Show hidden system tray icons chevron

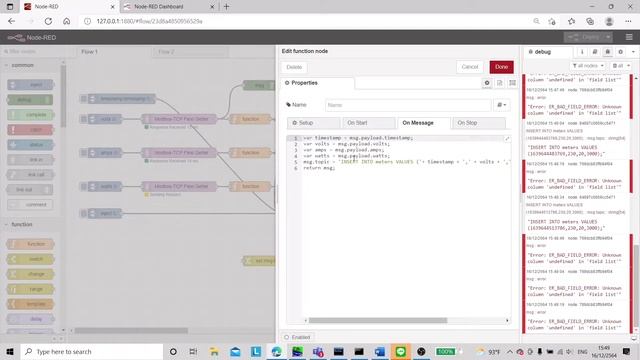[510, 351]
